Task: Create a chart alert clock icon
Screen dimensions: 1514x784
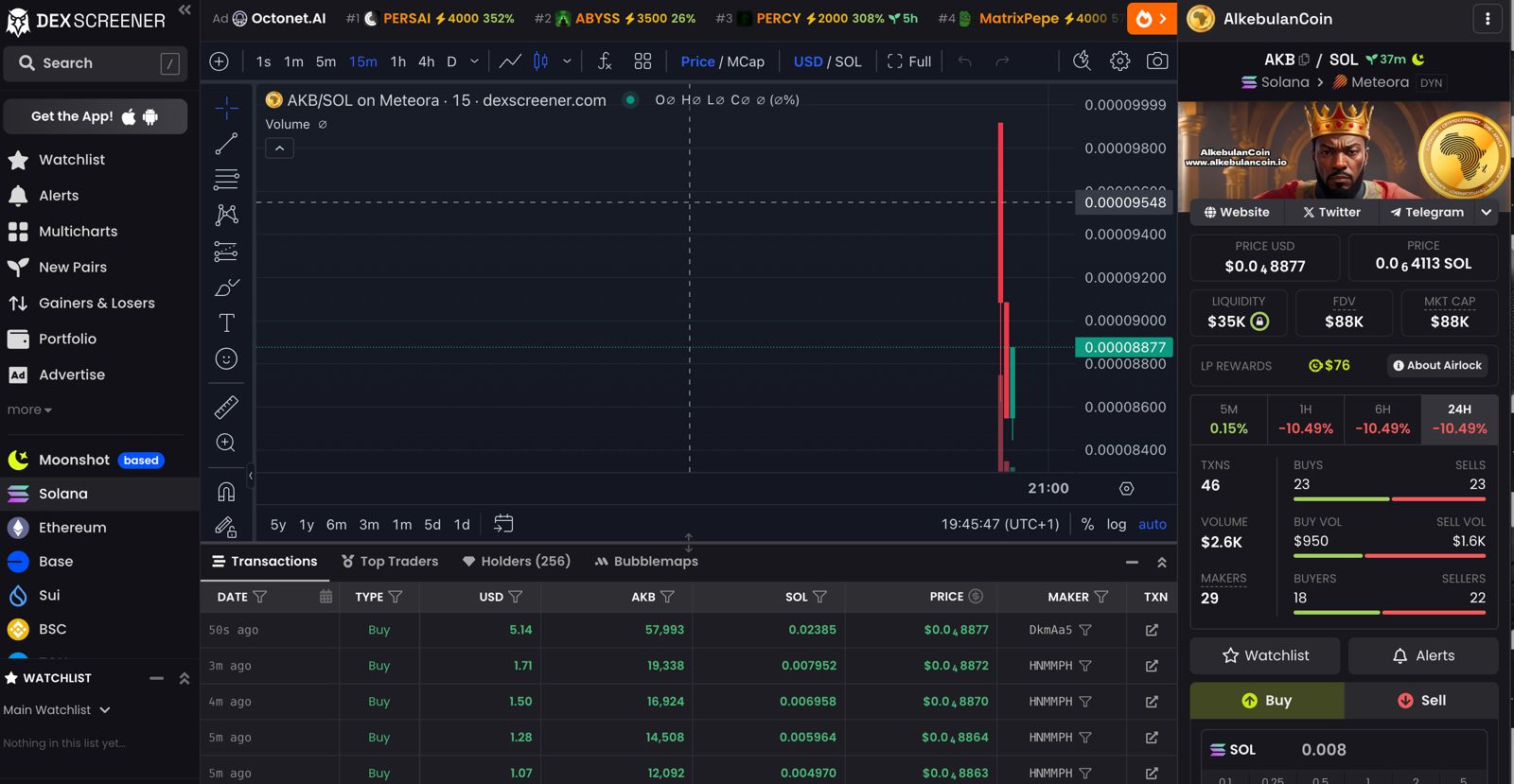Action: pyautogui.click(x=1082, y=61)
